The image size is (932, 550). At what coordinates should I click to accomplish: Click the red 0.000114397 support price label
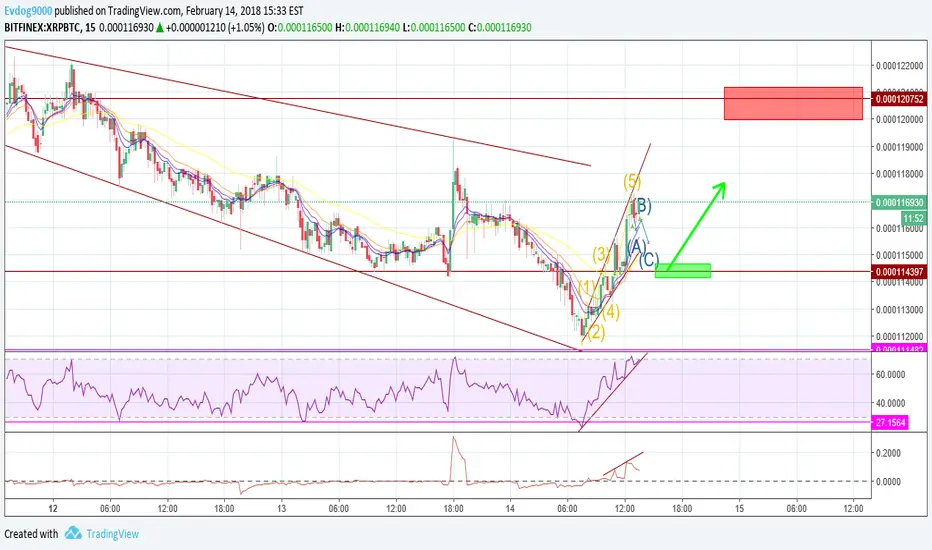click(x=899, y=272)
